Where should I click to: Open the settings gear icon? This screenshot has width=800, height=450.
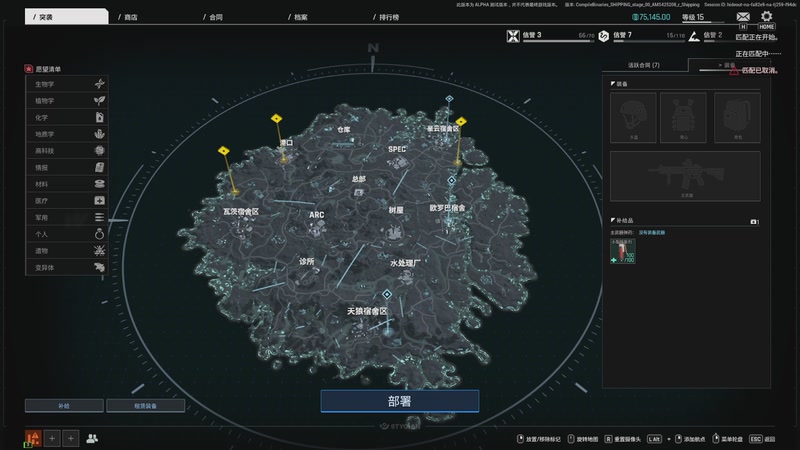(x=766, y=16)
